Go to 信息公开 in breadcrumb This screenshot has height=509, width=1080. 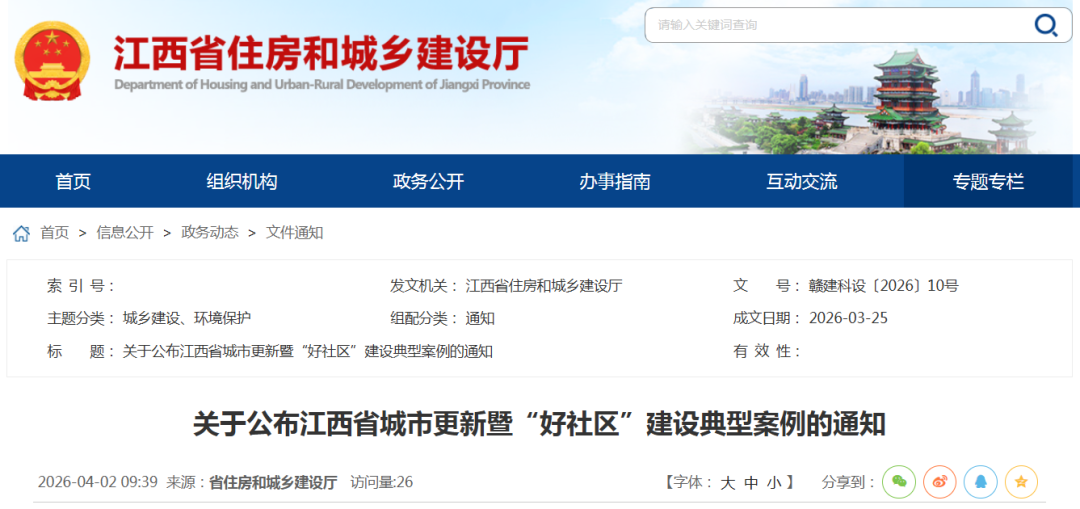[125, 233]
